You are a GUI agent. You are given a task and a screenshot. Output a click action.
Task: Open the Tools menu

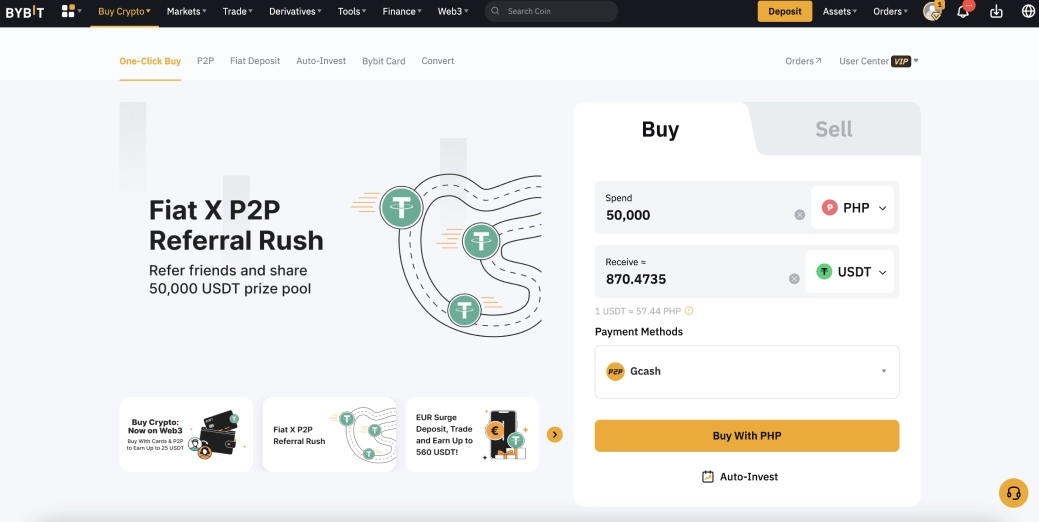(x=352, y=11)
